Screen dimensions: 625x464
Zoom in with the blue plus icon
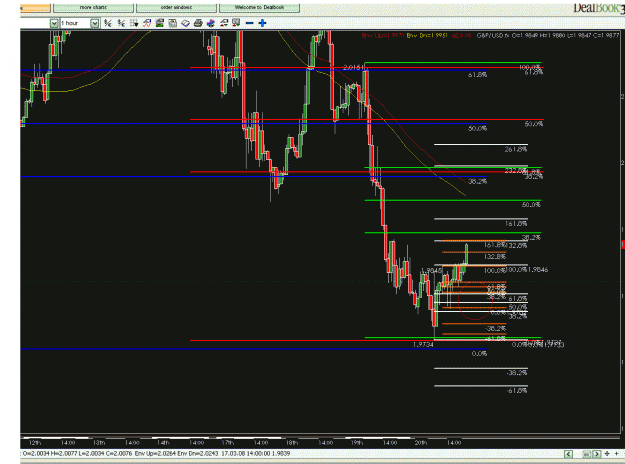point(262,23)
